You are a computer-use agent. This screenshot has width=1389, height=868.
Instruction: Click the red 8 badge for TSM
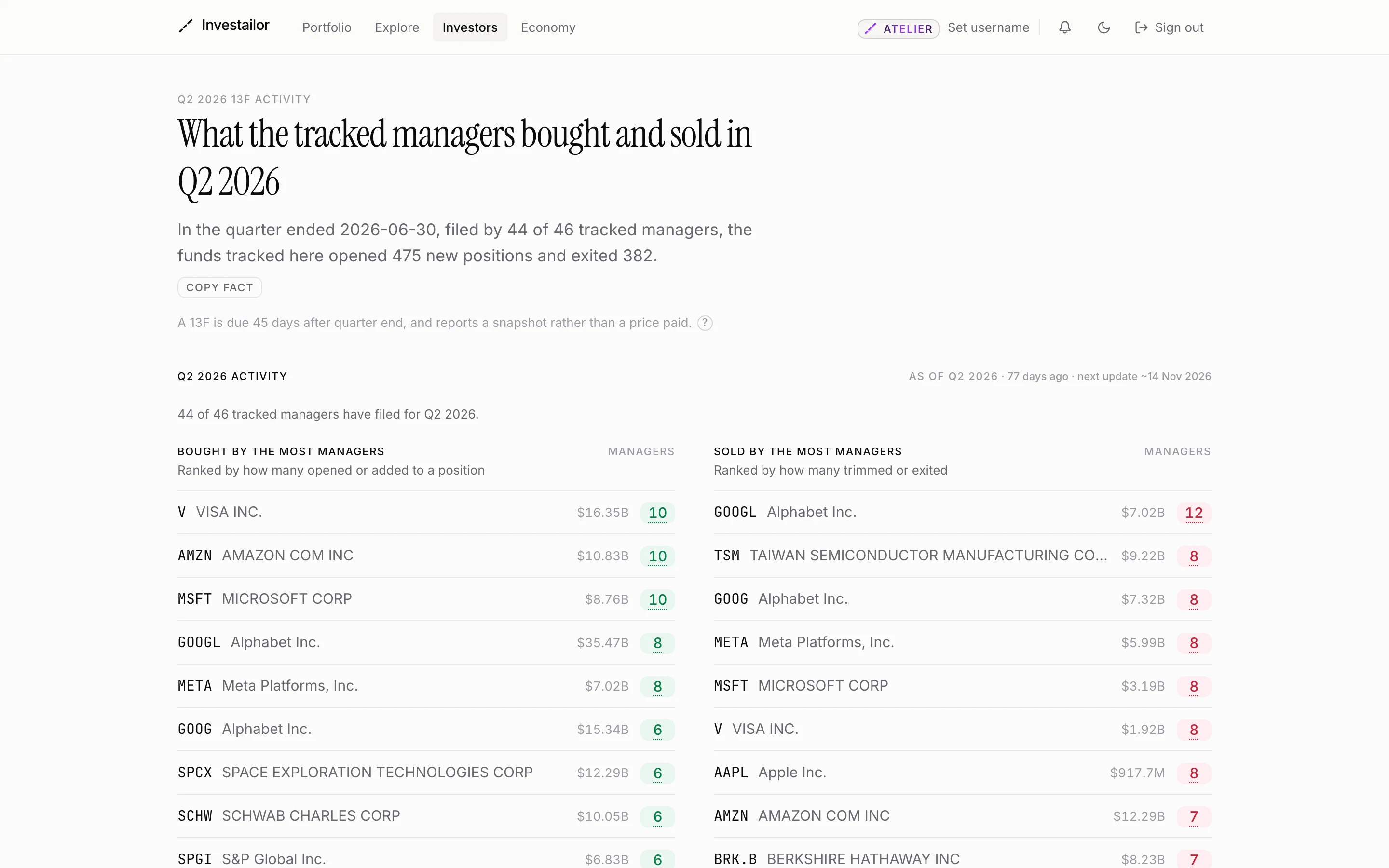(1194, 556)
